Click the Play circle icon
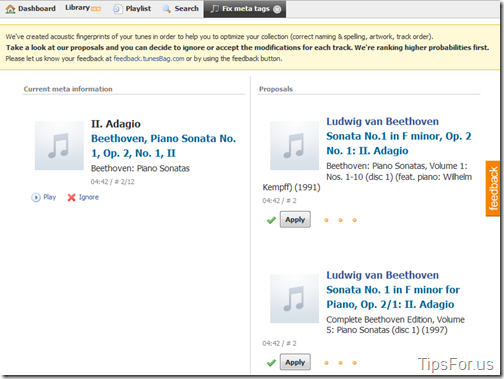This screenshot has height=379, width=504. tap(36, 197)
